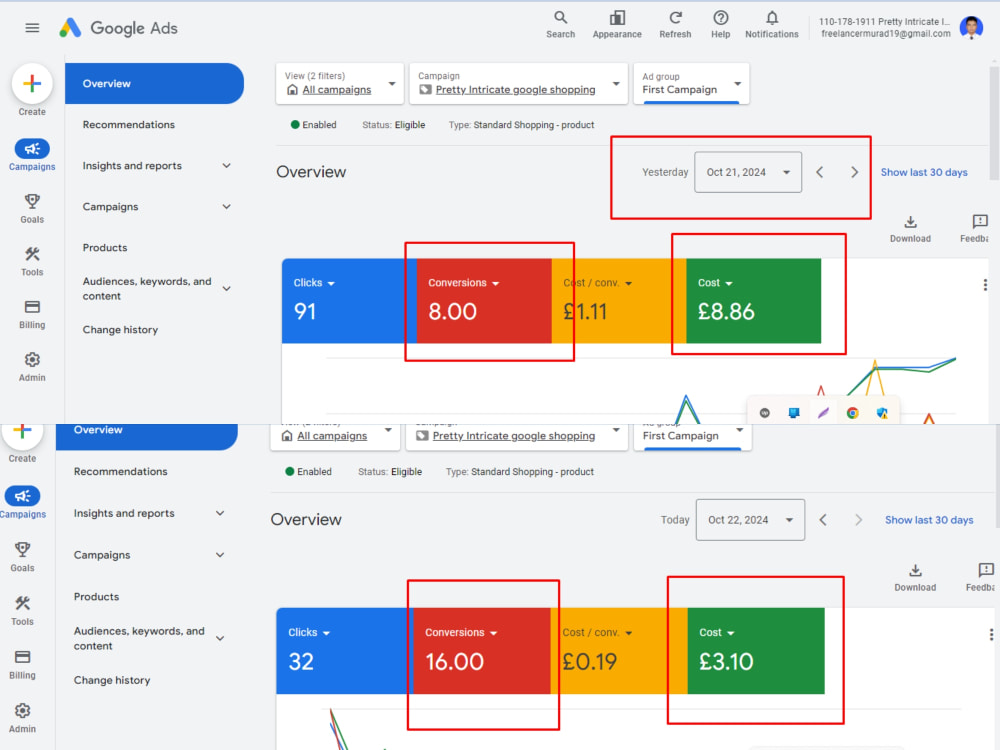Screen dimensions: 1000x750
Task: Open the Oct 22, 2024 date picker
Action: pyautogui.click(x=750, y=520)
